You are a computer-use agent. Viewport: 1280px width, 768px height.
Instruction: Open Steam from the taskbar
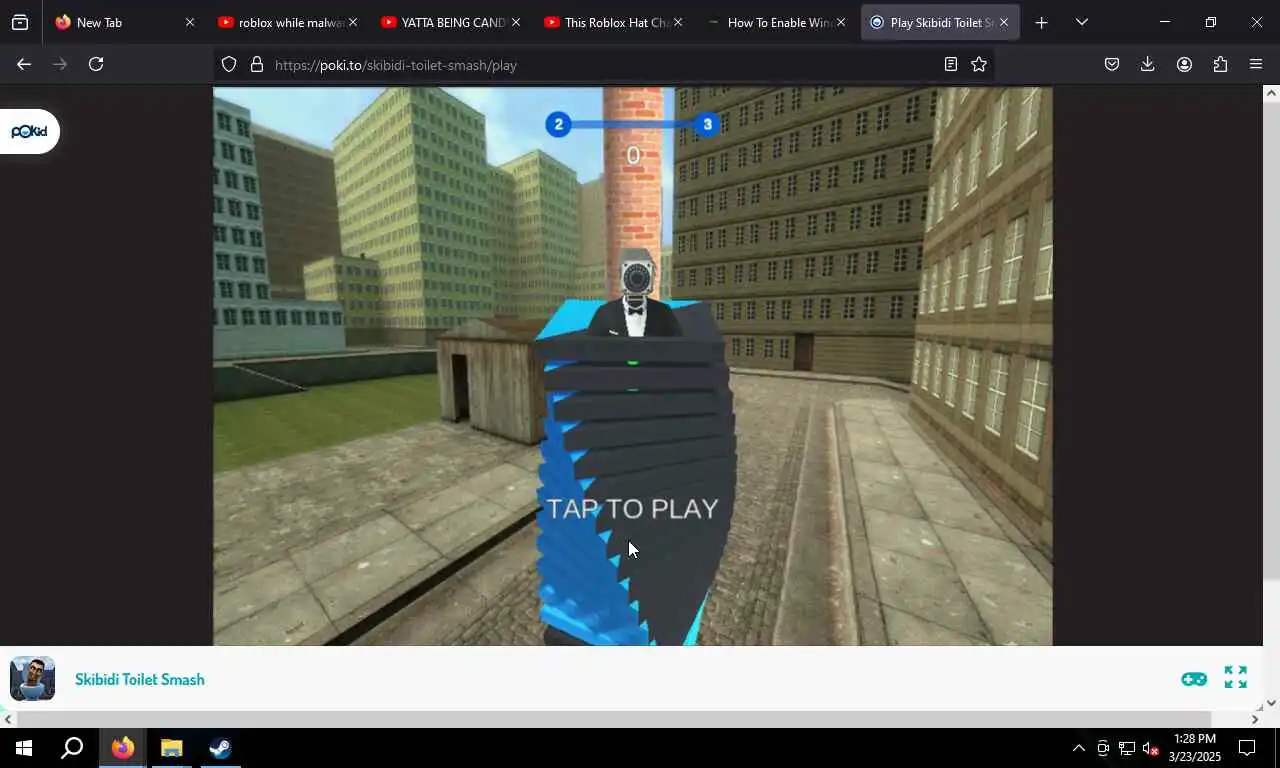tap(220, 748)
